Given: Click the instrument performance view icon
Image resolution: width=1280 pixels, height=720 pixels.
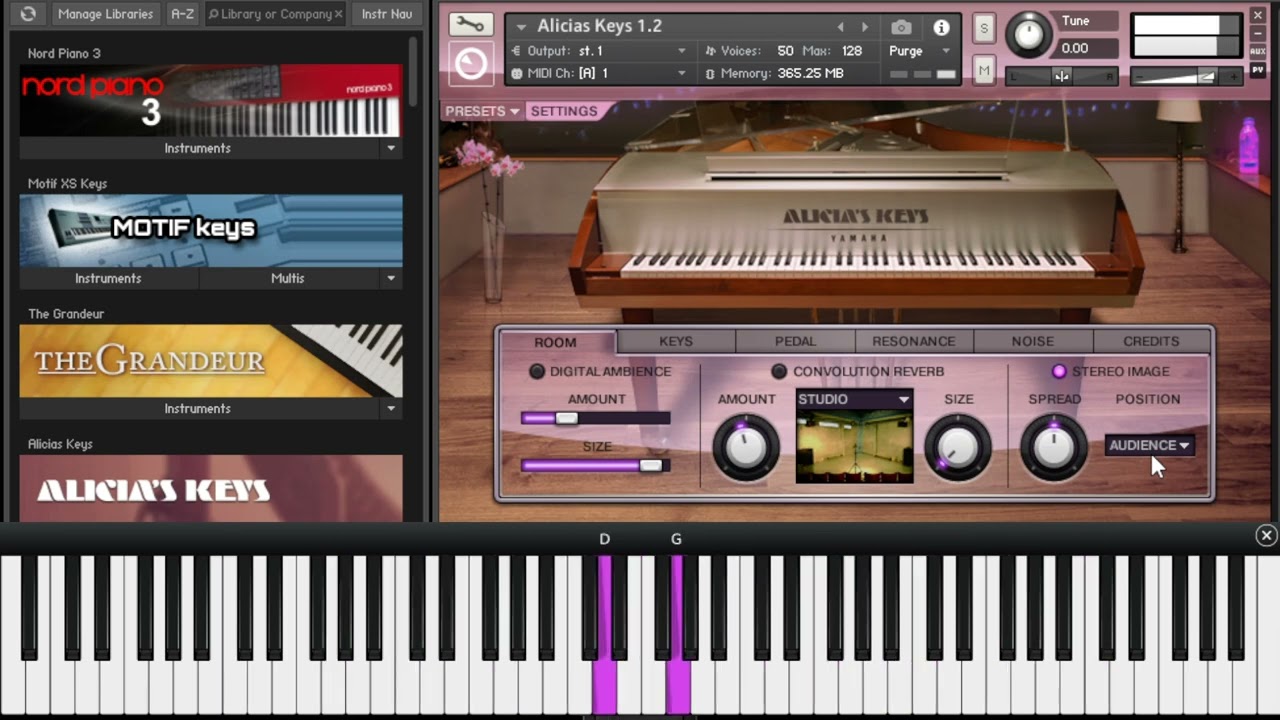Looking at the screenshot, I should pyautogui.click(x=470, y=65).
